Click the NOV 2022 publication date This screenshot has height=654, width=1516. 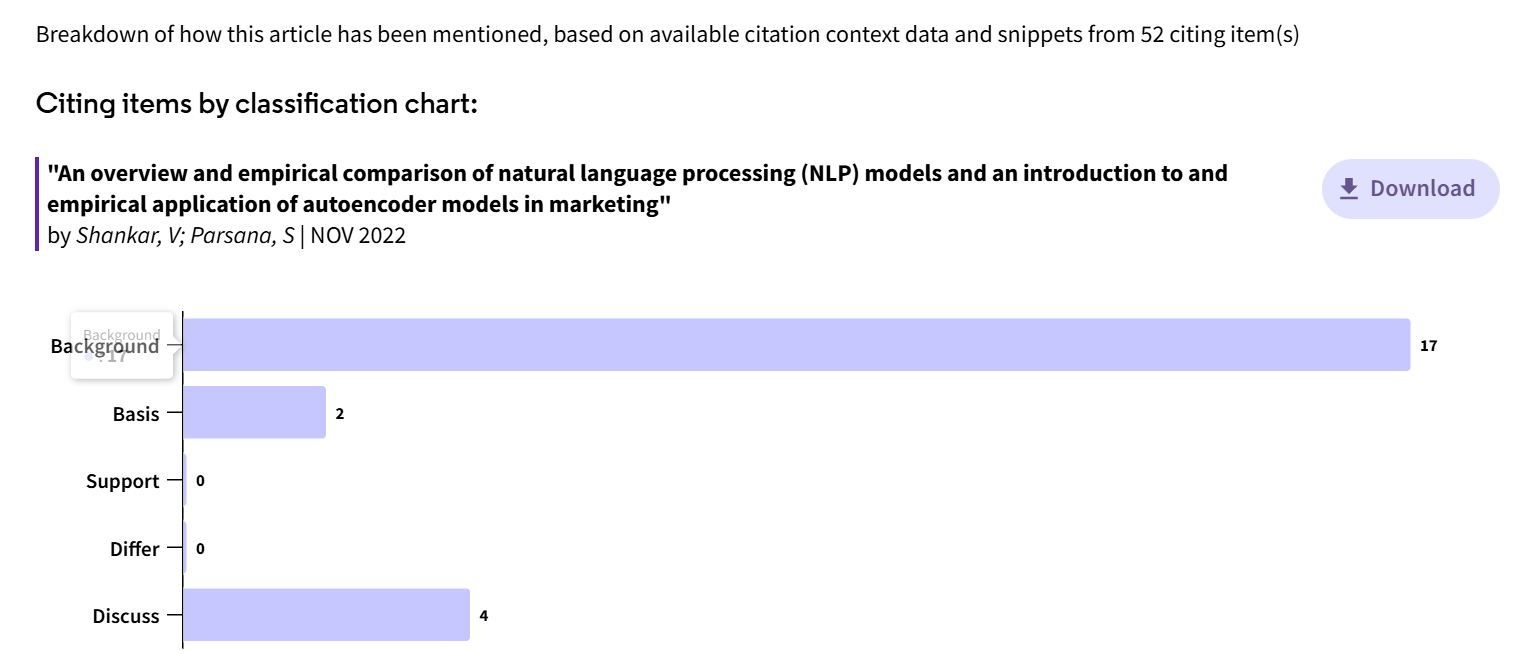coord(358,237)
